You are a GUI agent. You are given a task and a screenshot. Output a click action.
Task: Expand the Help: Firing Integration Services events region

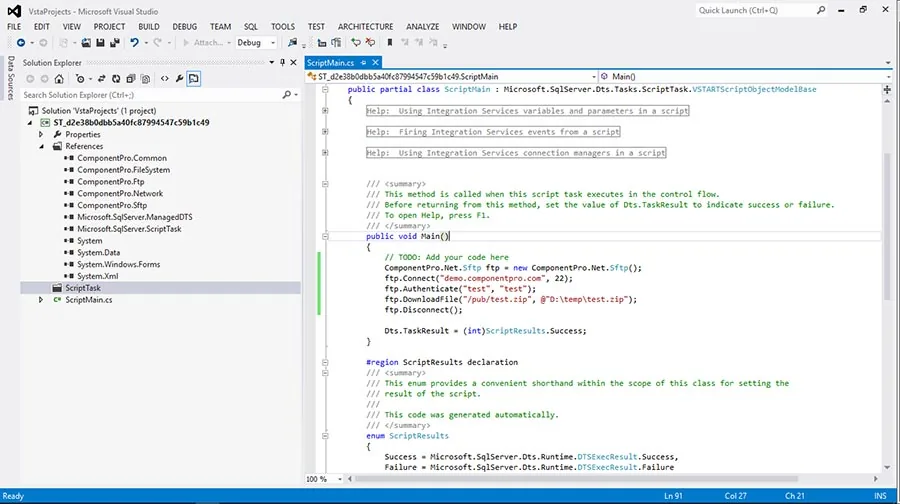click(325, 131)
